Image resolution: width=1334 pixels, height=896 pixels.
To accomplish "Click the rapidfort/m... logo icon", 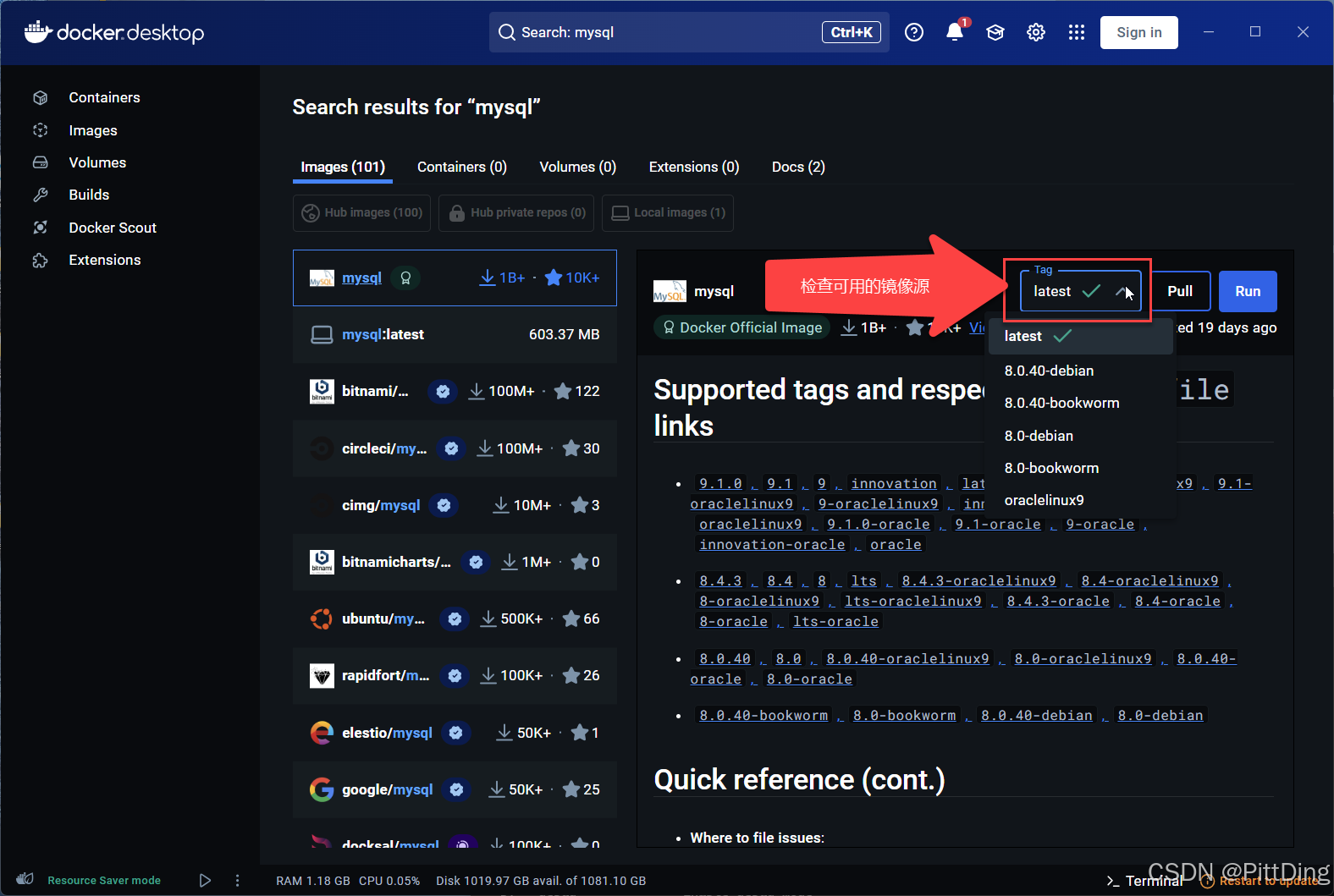I will tap(322, 675).
